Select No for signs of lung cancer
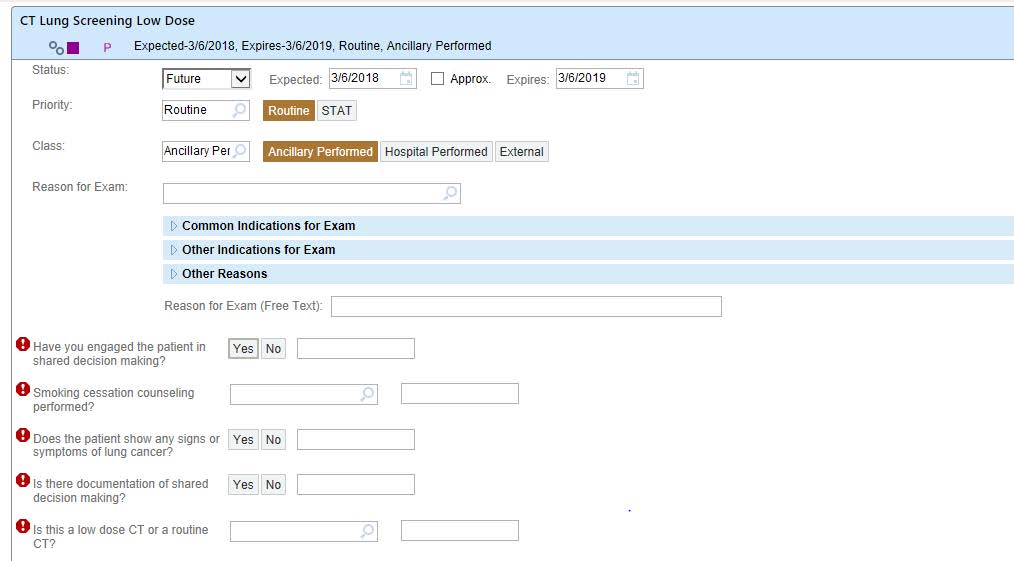Image resolution: width=1014 pixels, height=561 pixels. click(274, 439)
